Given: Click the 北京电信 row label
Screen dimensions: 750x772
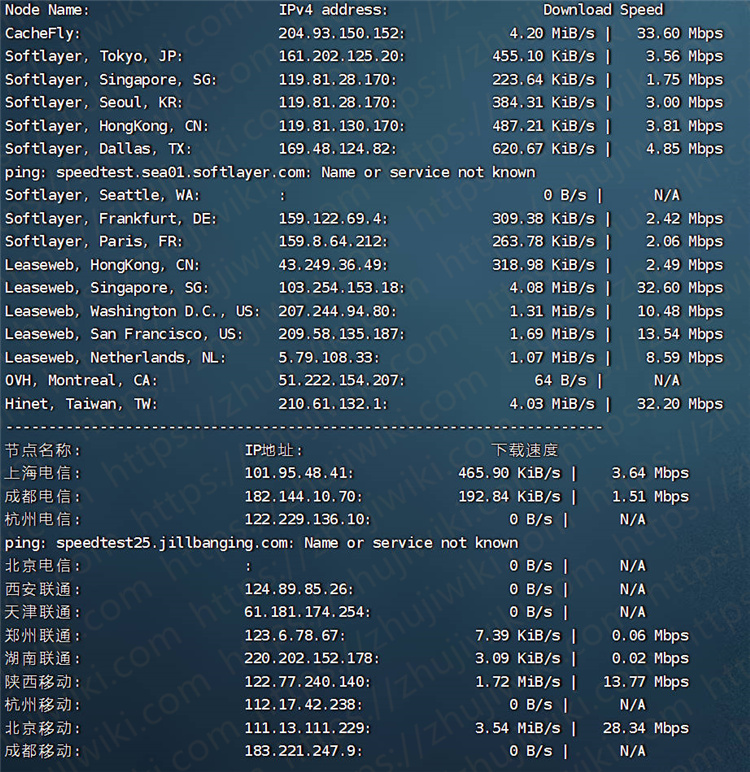Looking at the screenshot, I should coord(42,566).
